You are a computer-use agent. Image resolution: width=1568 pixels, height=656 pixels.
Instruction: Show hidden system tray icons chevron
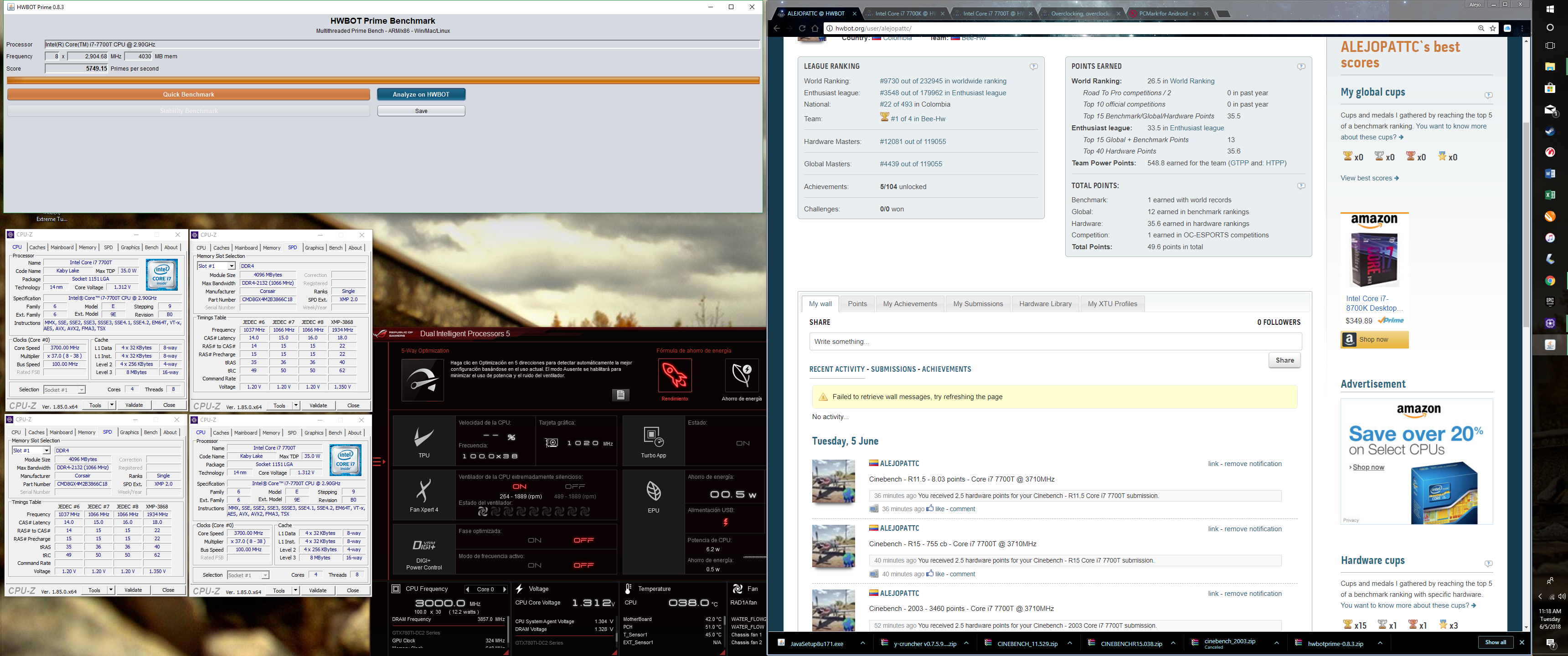(x=1541, y=596)
